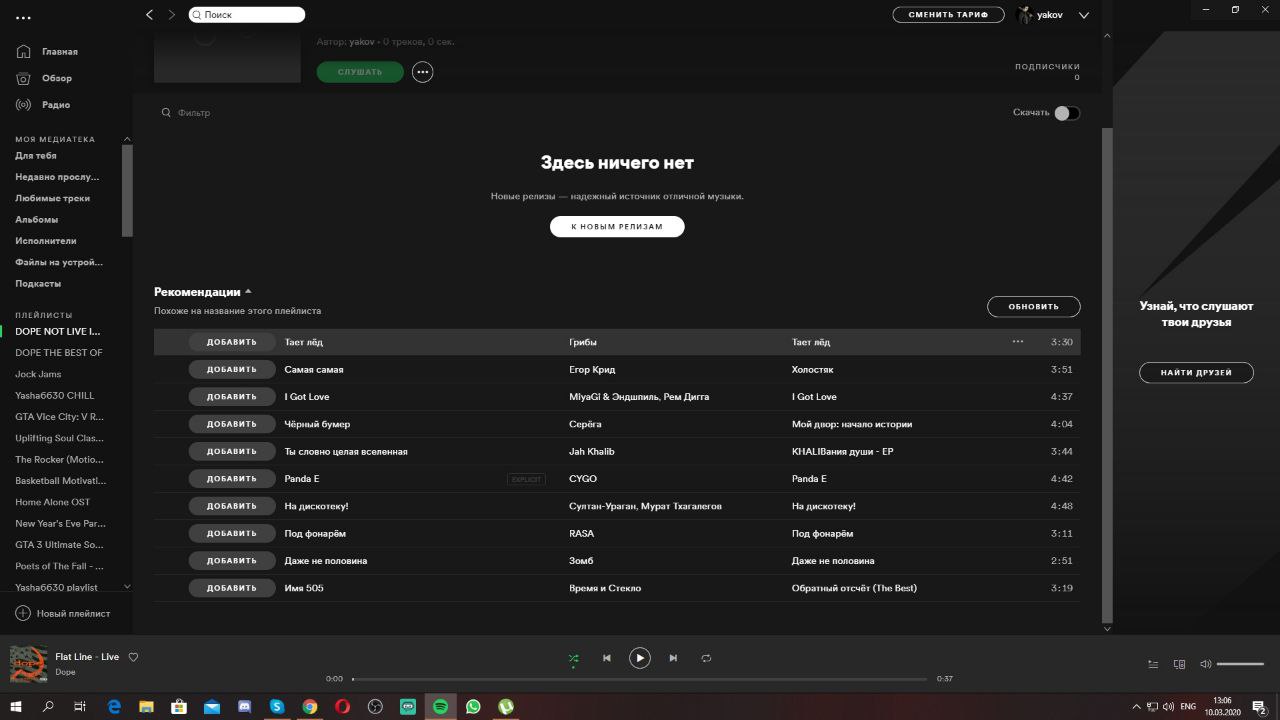Click К НОВЫМ РЕЛИЗАМ button
This screenshot has height=720, width=1280.
click(617, 226)
